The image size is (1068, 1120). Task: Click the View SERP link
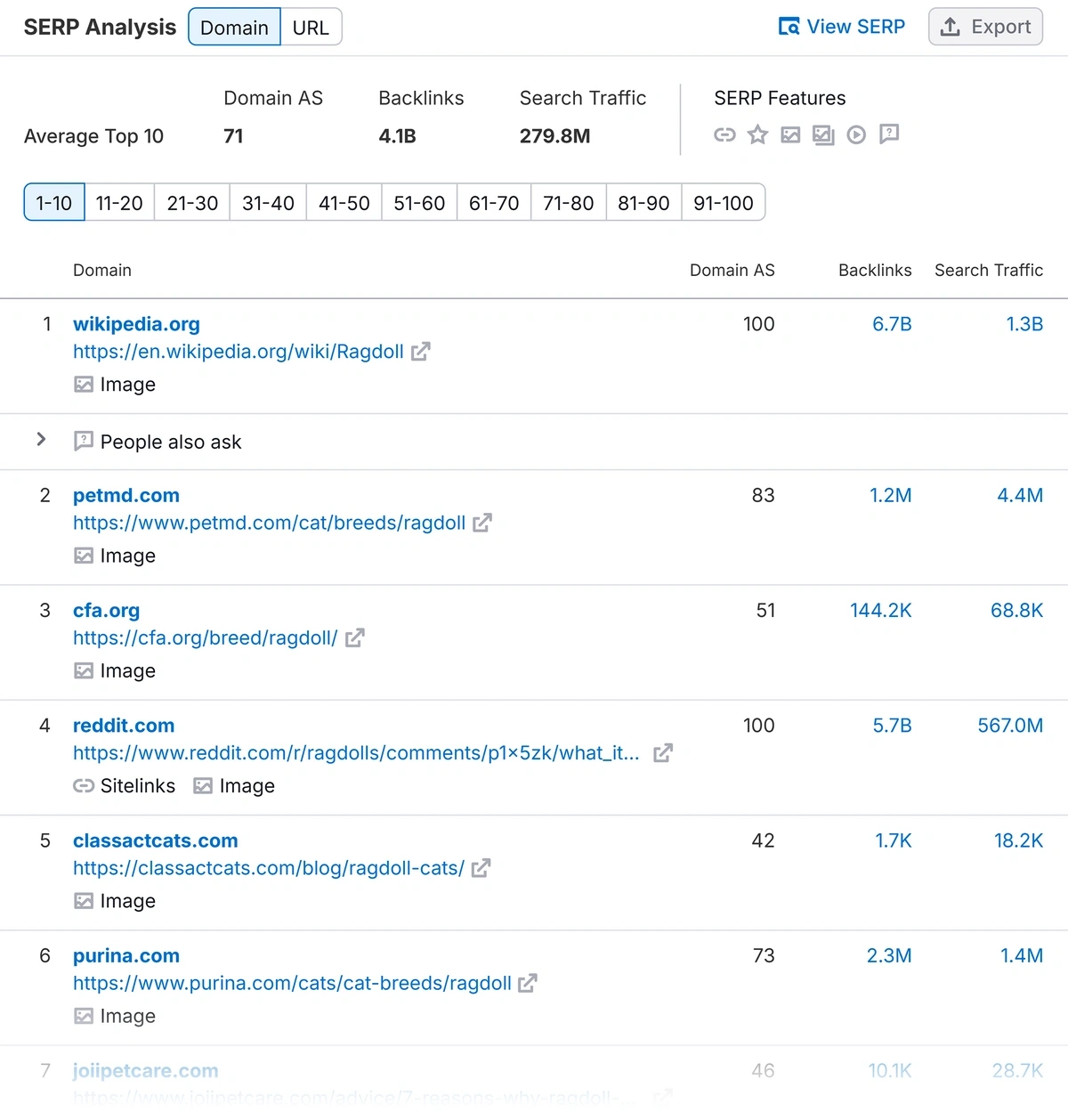tap(842, 27)
